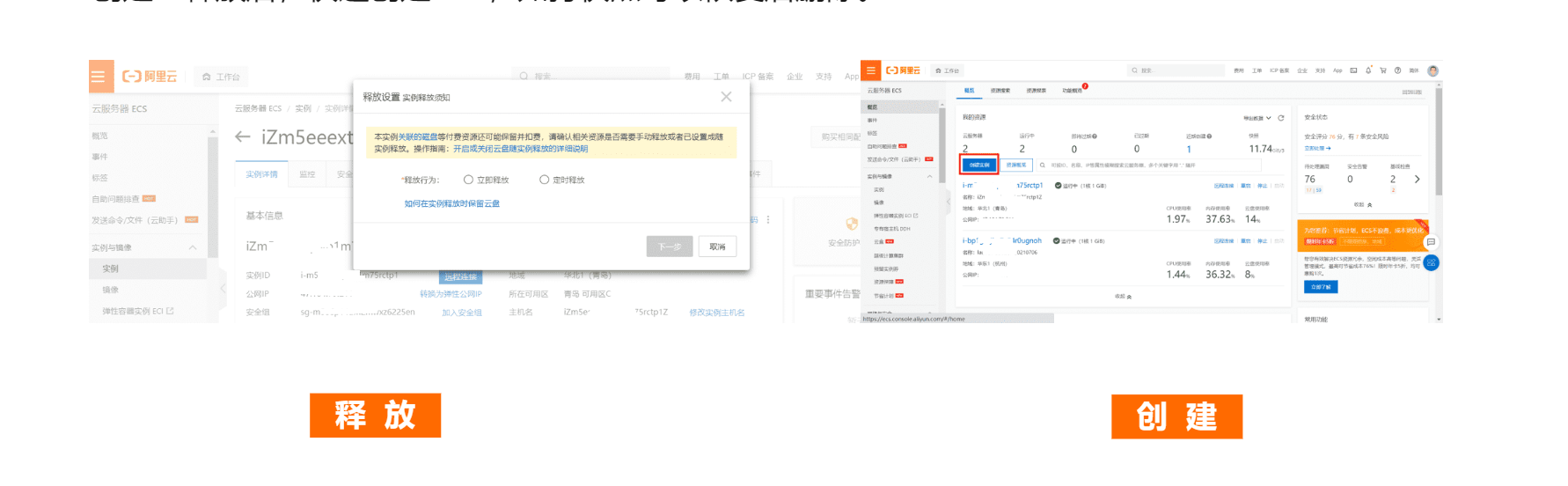
Task: Show next security stats with right chevron
Action: coord(1417,179)
